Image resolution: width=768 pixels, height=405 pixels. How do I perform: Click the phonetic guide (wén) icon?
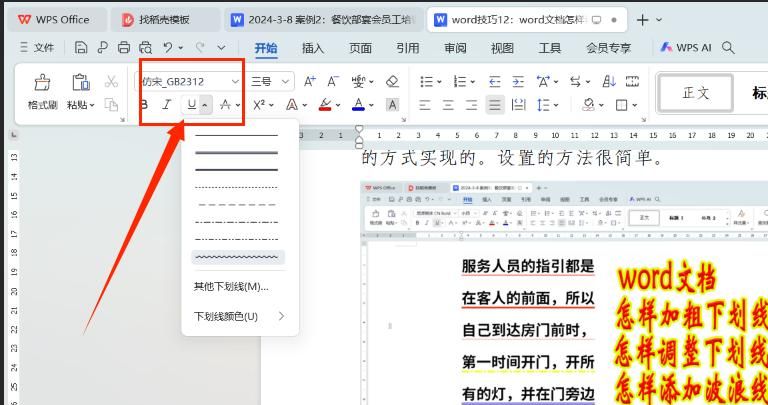359,81
